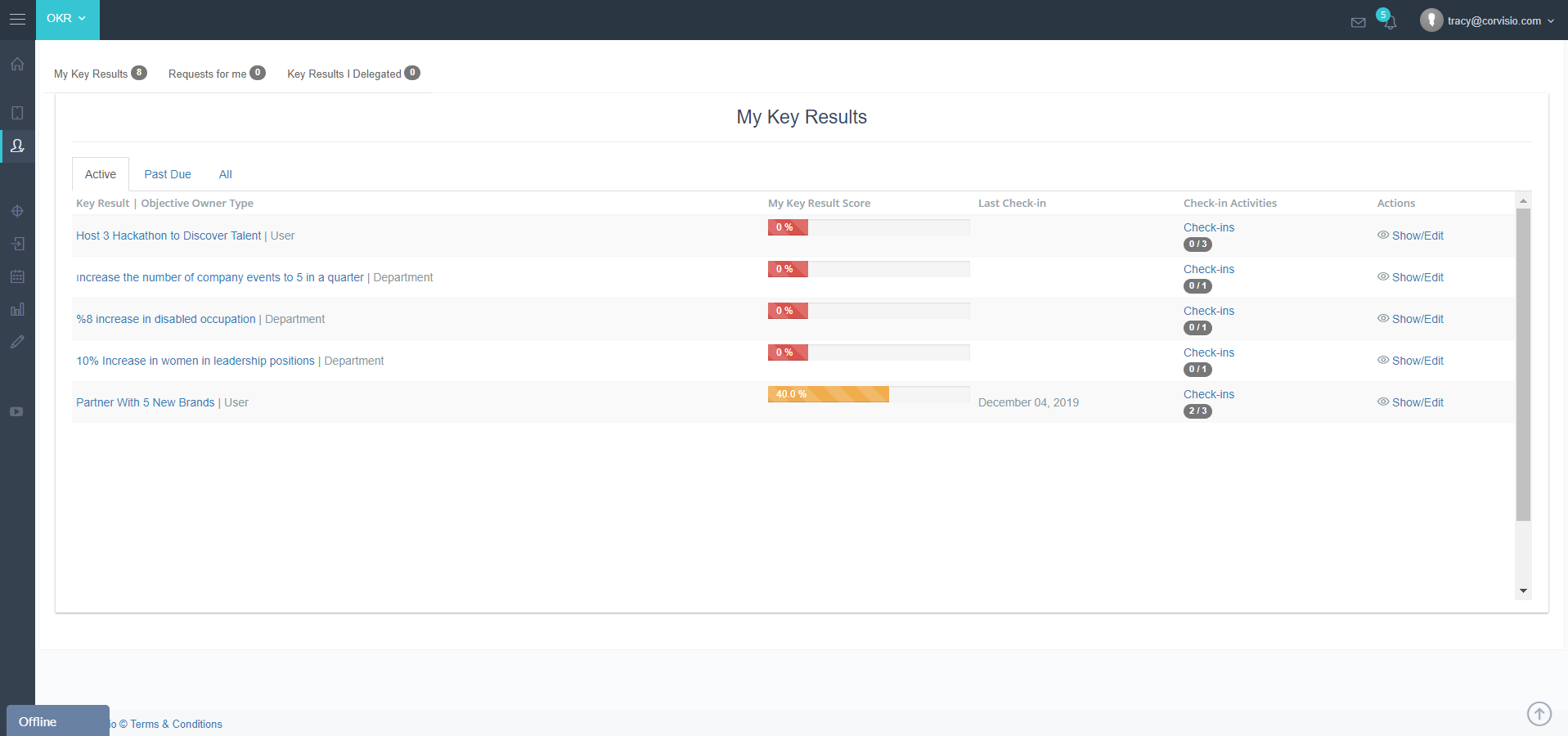The image size is (1568, 736).
Task: Open the notifications bell
Action: tap(1390, 22)
